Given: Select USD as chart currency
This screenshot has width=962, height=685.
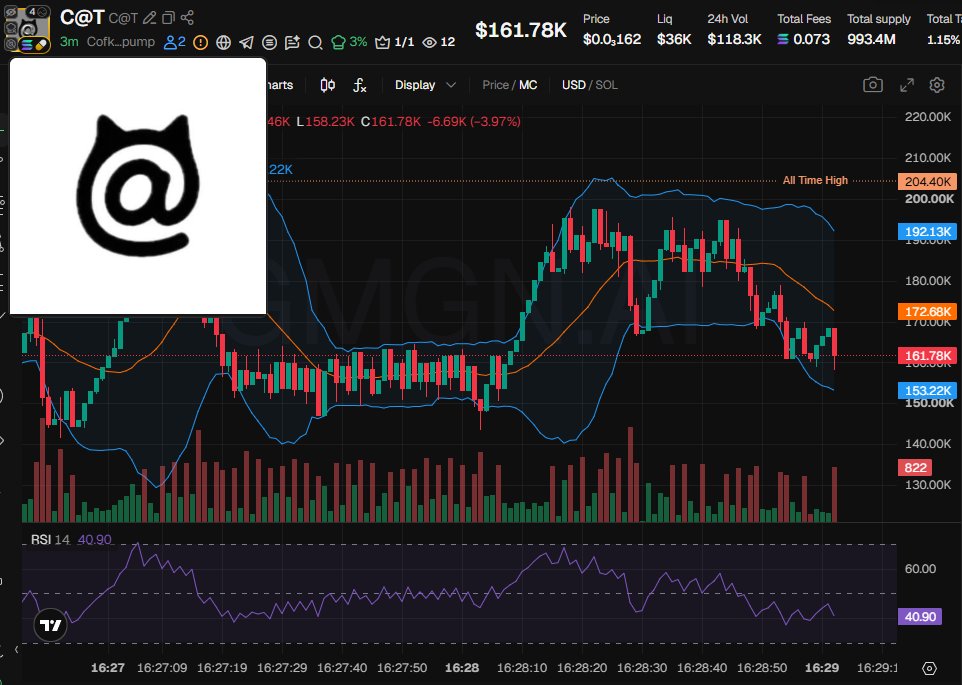Looking at the screenshot, I should pyautogui.click(x=574, y=85).
